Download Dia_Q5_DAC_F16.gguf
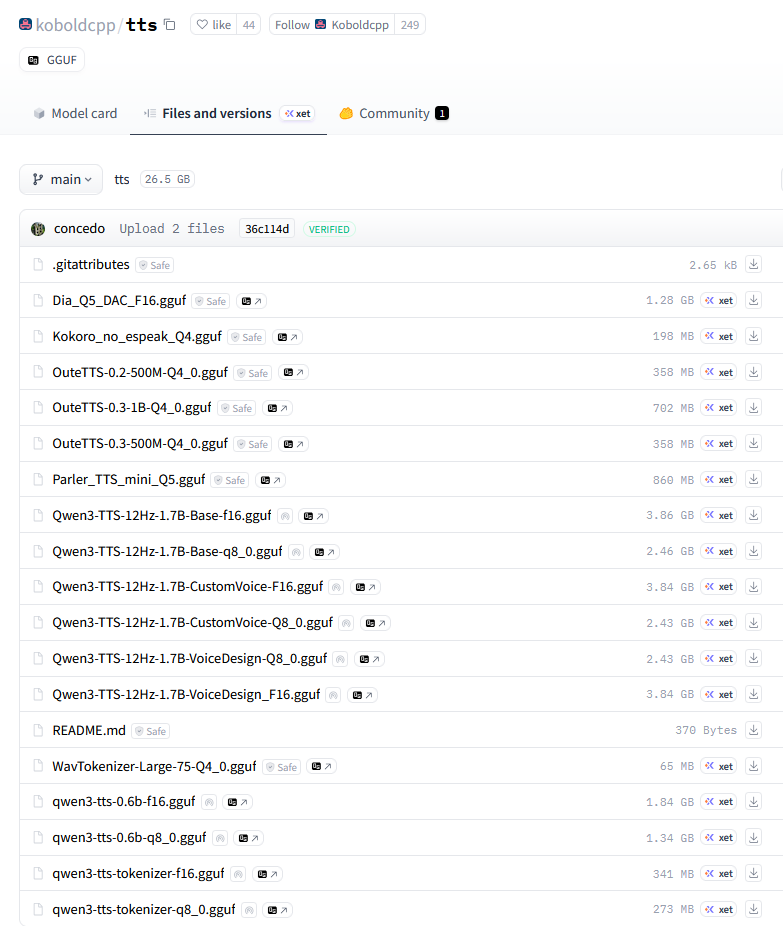 pos(753,301)
